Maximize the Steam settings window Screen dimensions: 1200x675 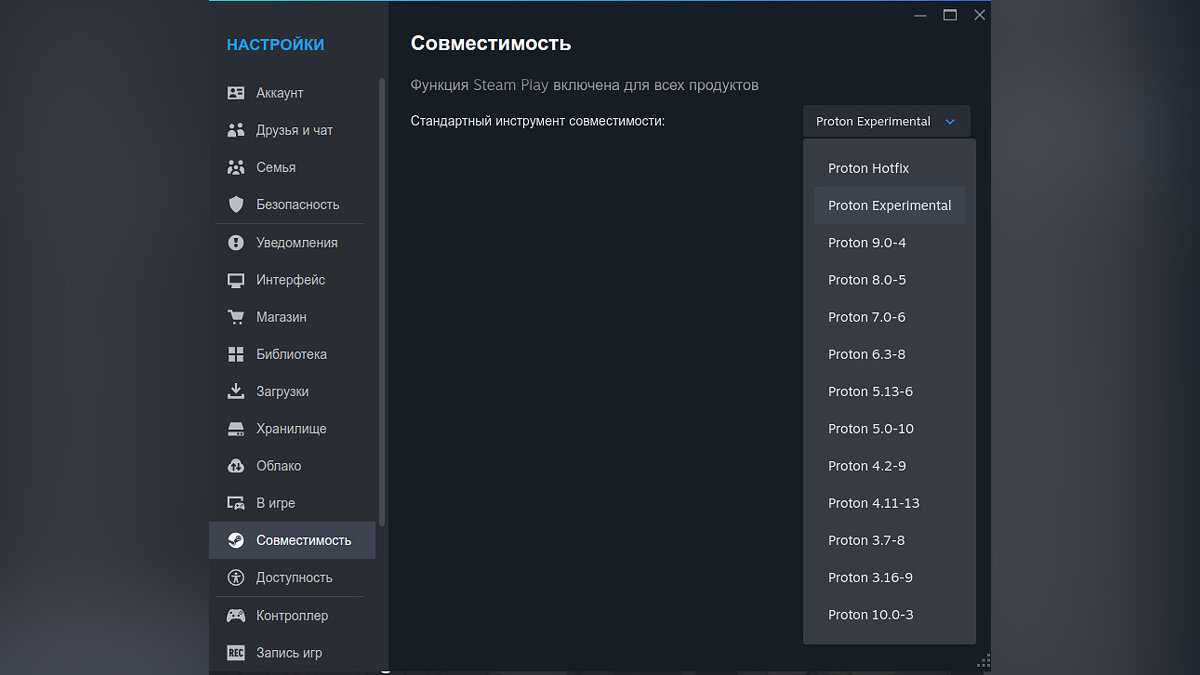coord(950,15)
